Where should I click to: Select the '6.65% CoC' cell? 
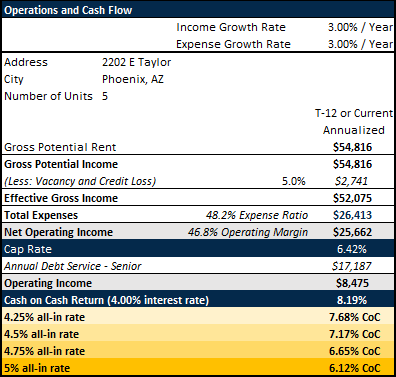(x=355, y=351)
